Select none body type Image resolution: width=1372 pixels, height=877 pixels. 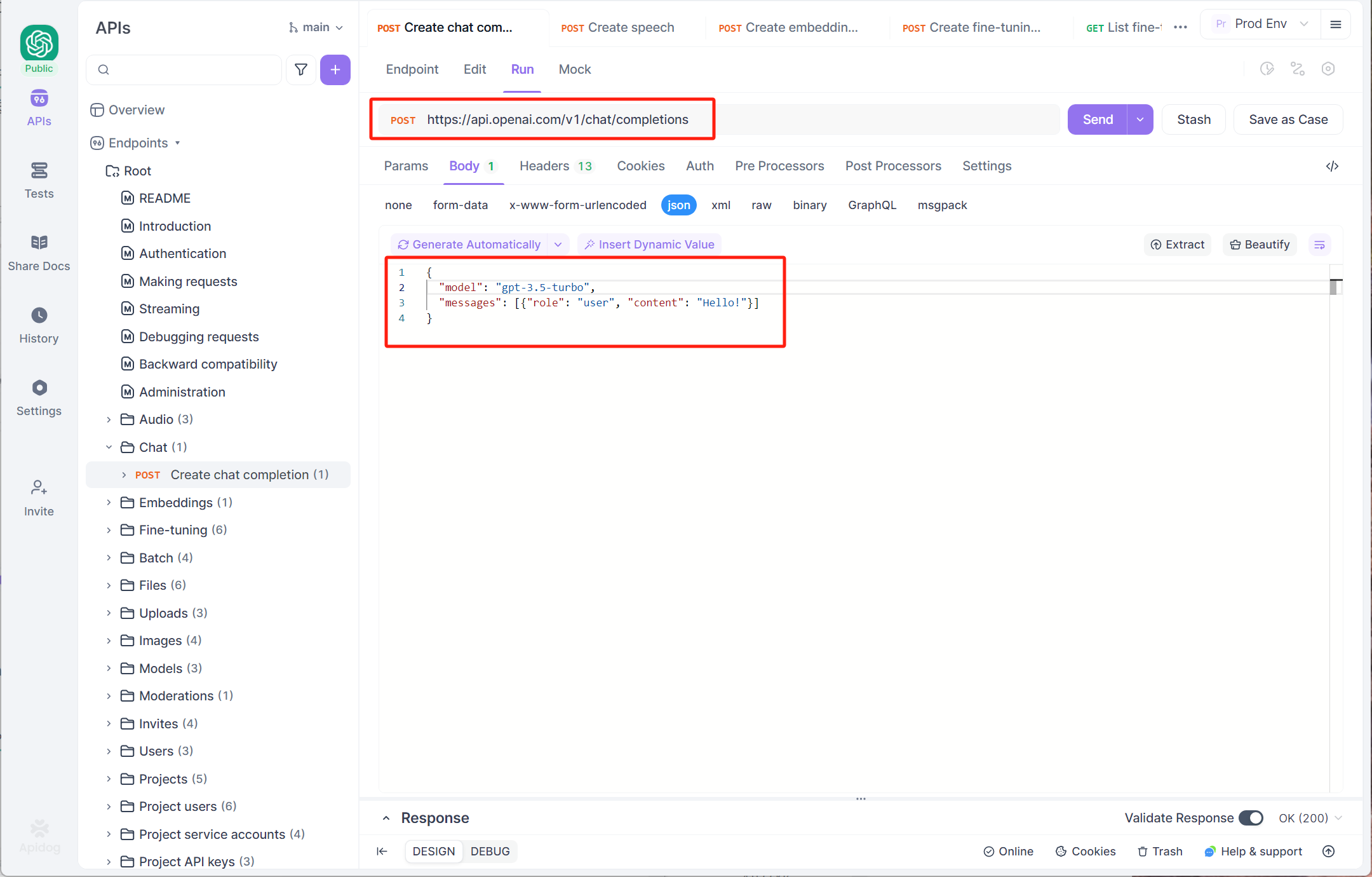[x=398, y=205]
